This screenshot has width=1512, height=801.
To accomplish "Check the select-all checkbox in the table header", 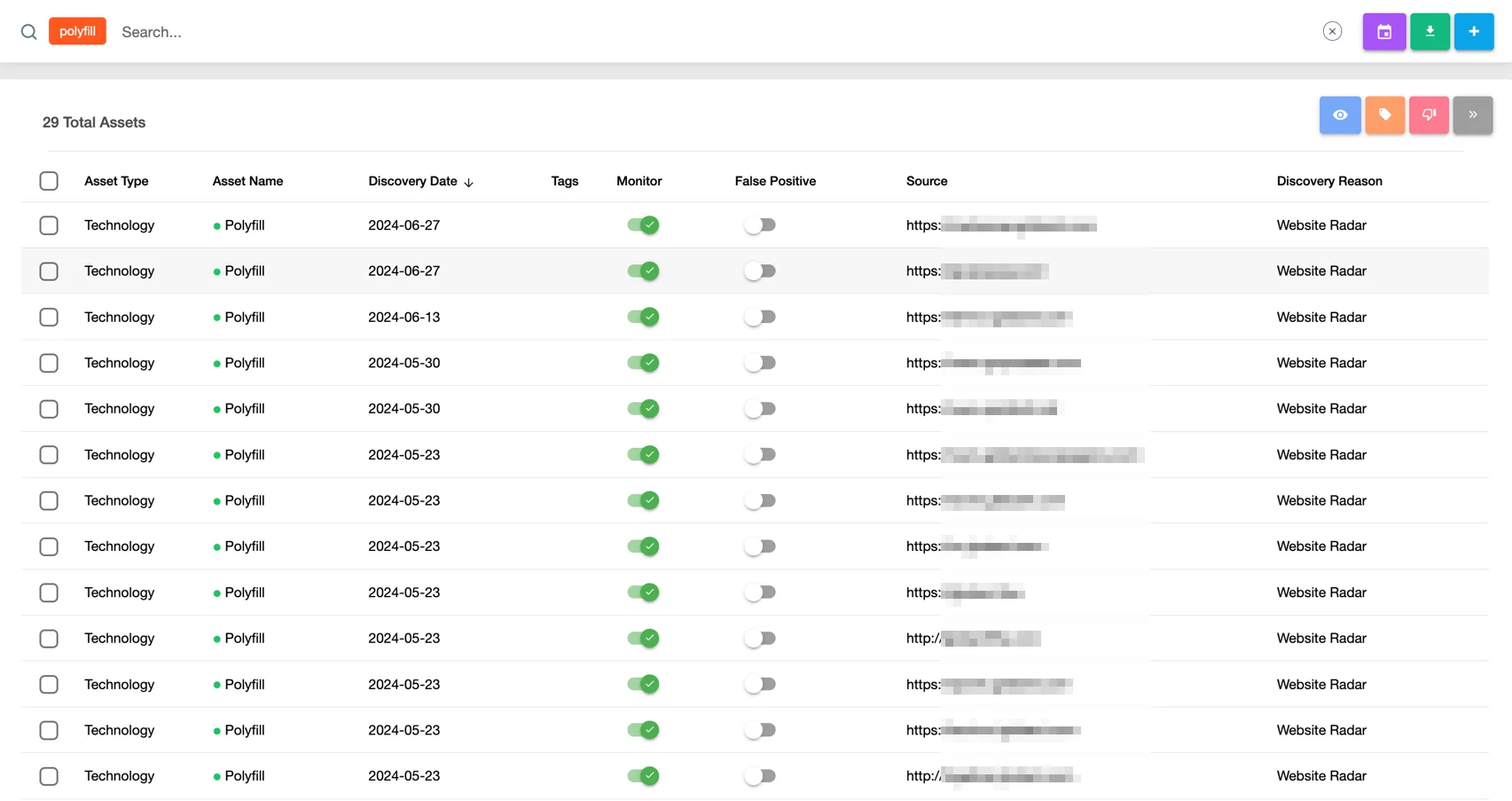I will click(49, 181).
